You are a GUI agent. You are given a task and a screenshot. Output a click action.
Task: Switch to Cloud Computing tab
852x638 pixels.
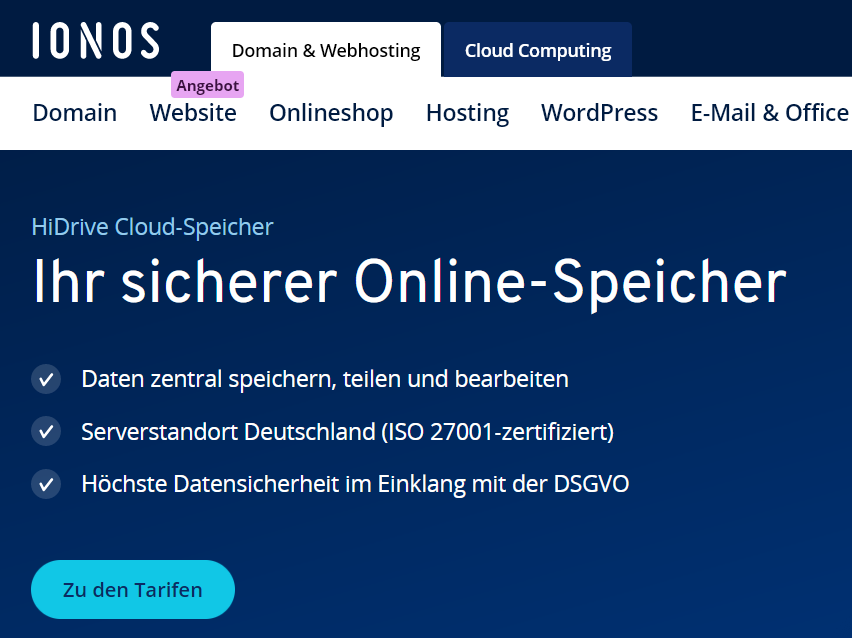[538, 50]
